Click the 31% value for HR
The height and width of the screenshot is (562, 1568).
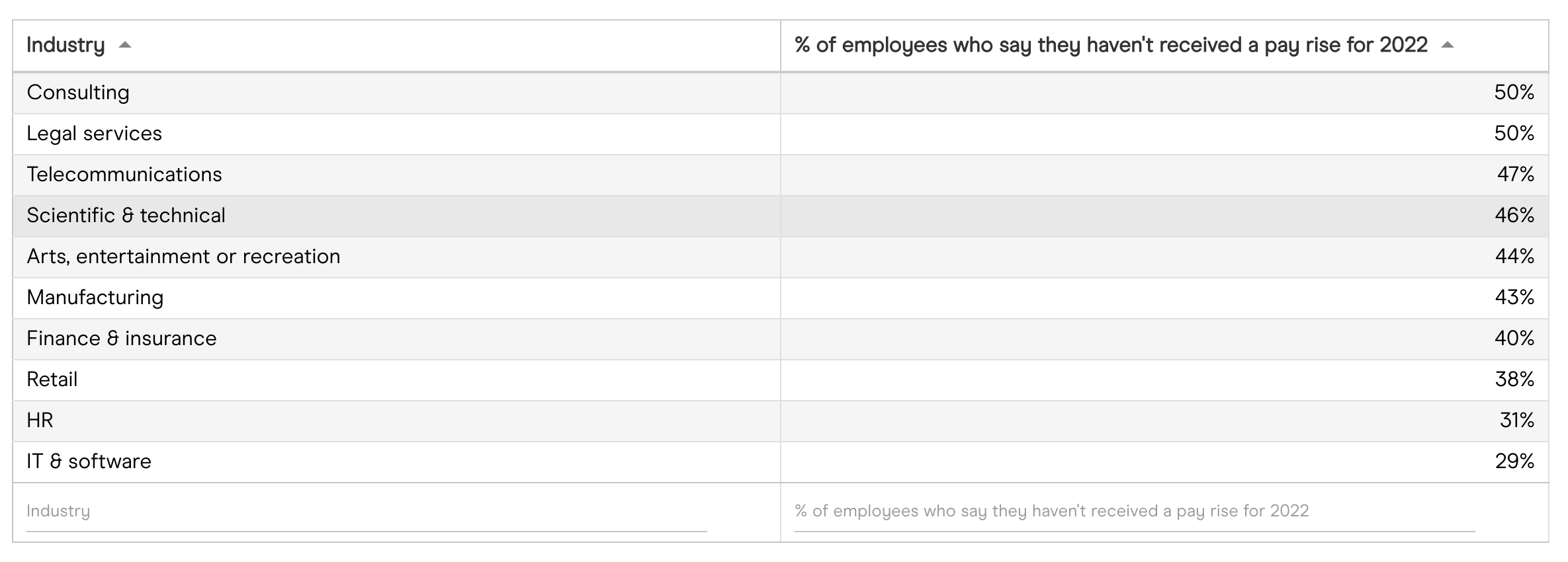(1516, 421)
